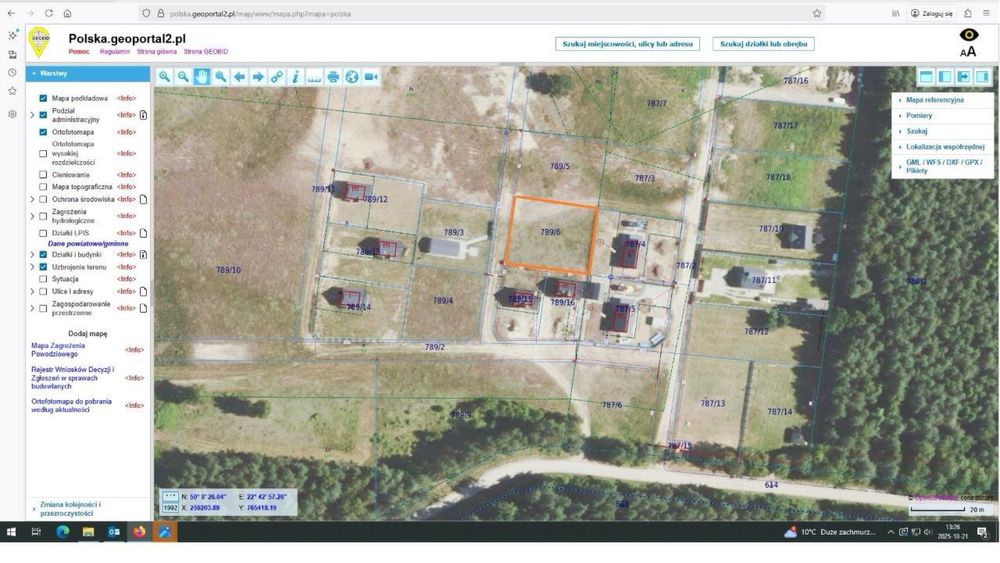This screenshot has height=563, width=1000.
Task: Open the Pomoc link
Action: 79,52
